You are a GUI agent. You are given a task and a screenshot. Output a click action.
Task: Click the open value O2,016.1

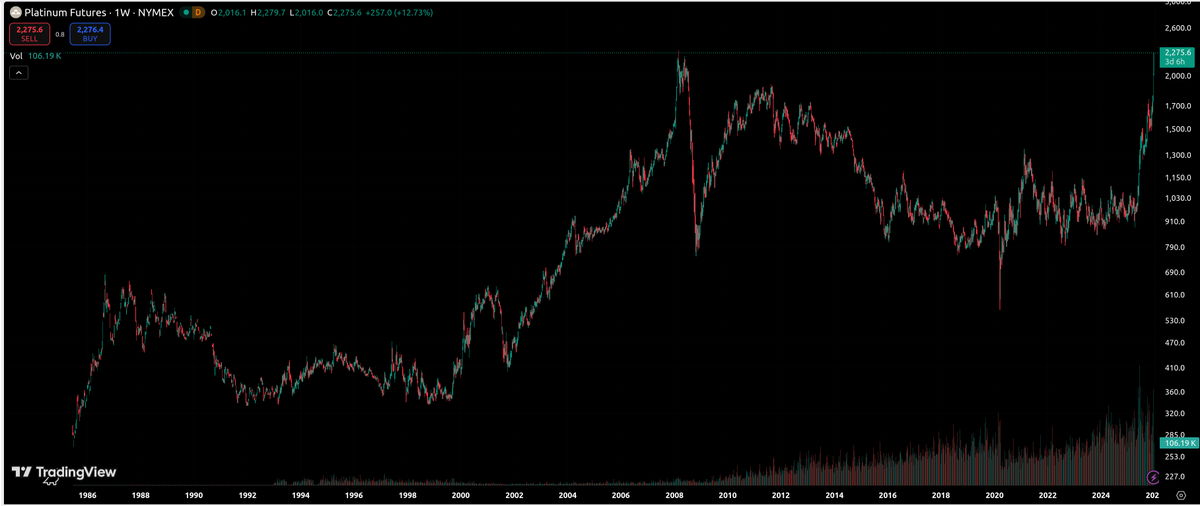click(x=229, y=12)
